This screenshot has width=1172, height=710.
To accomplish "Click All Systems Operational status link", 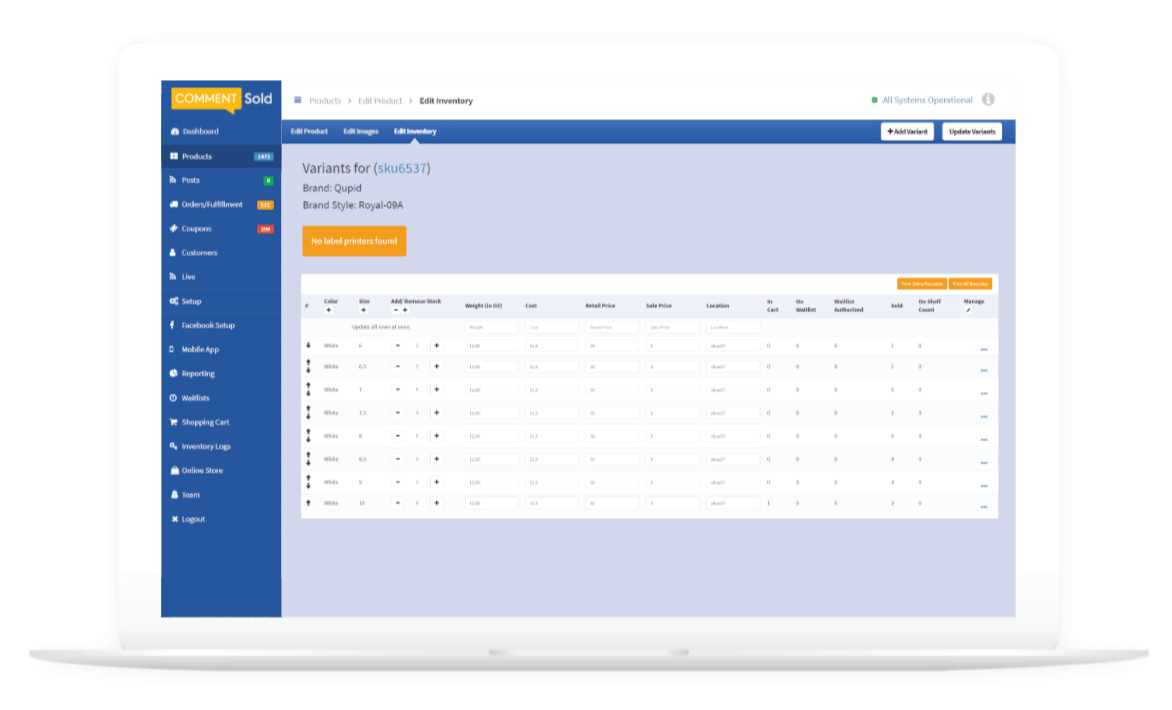I will [927, 100].
